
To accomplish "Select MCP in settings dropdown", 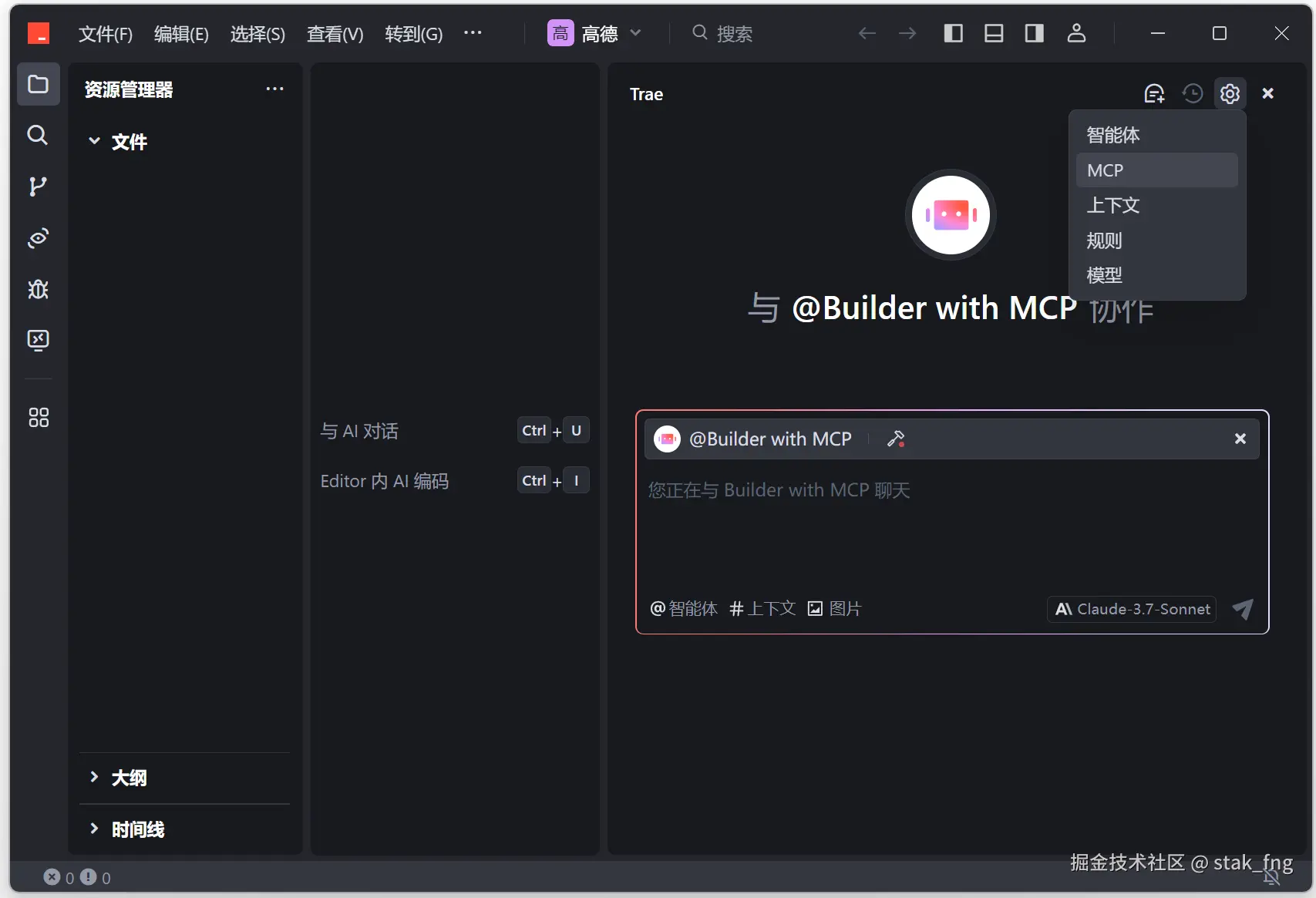I will [1156, 170].
